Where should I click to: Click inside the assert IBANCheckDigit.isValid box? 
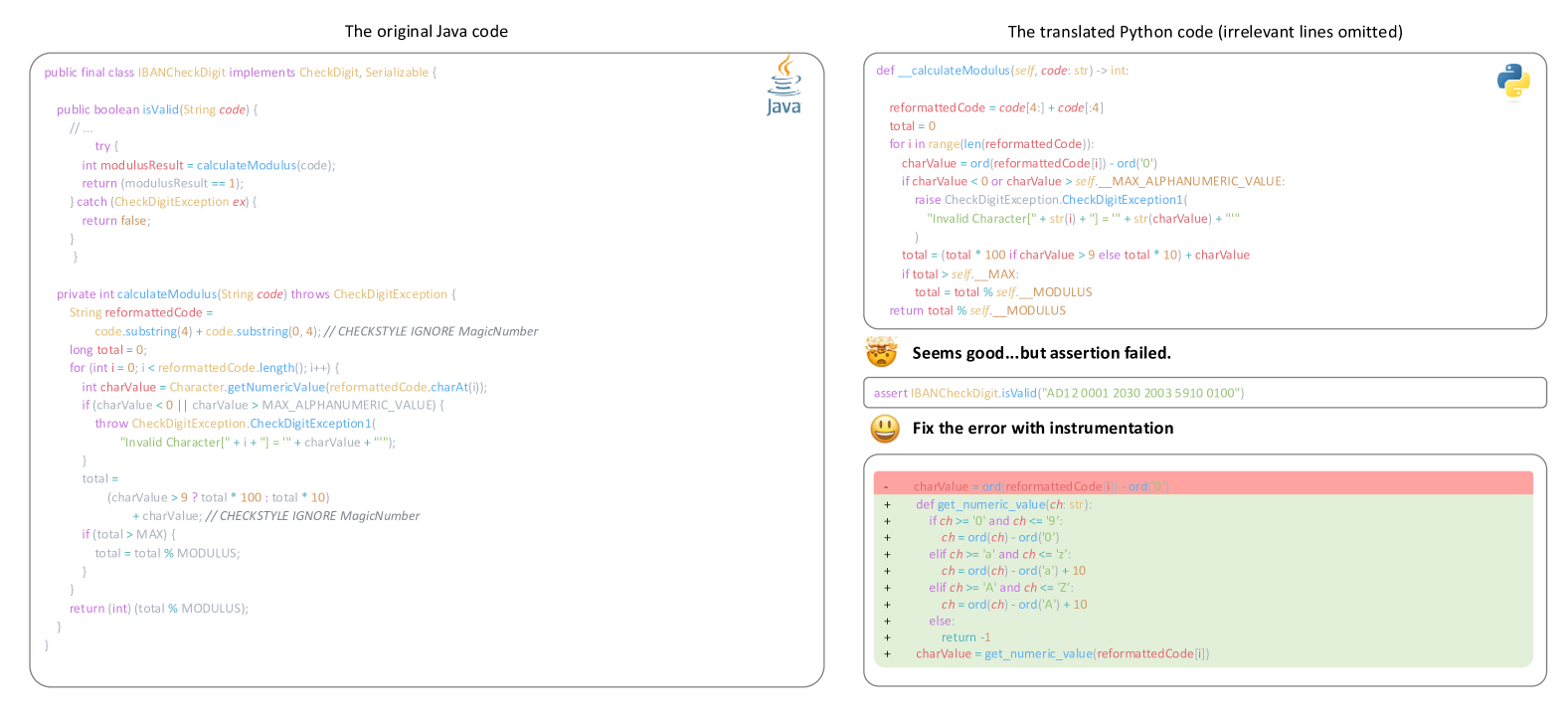1203,393
